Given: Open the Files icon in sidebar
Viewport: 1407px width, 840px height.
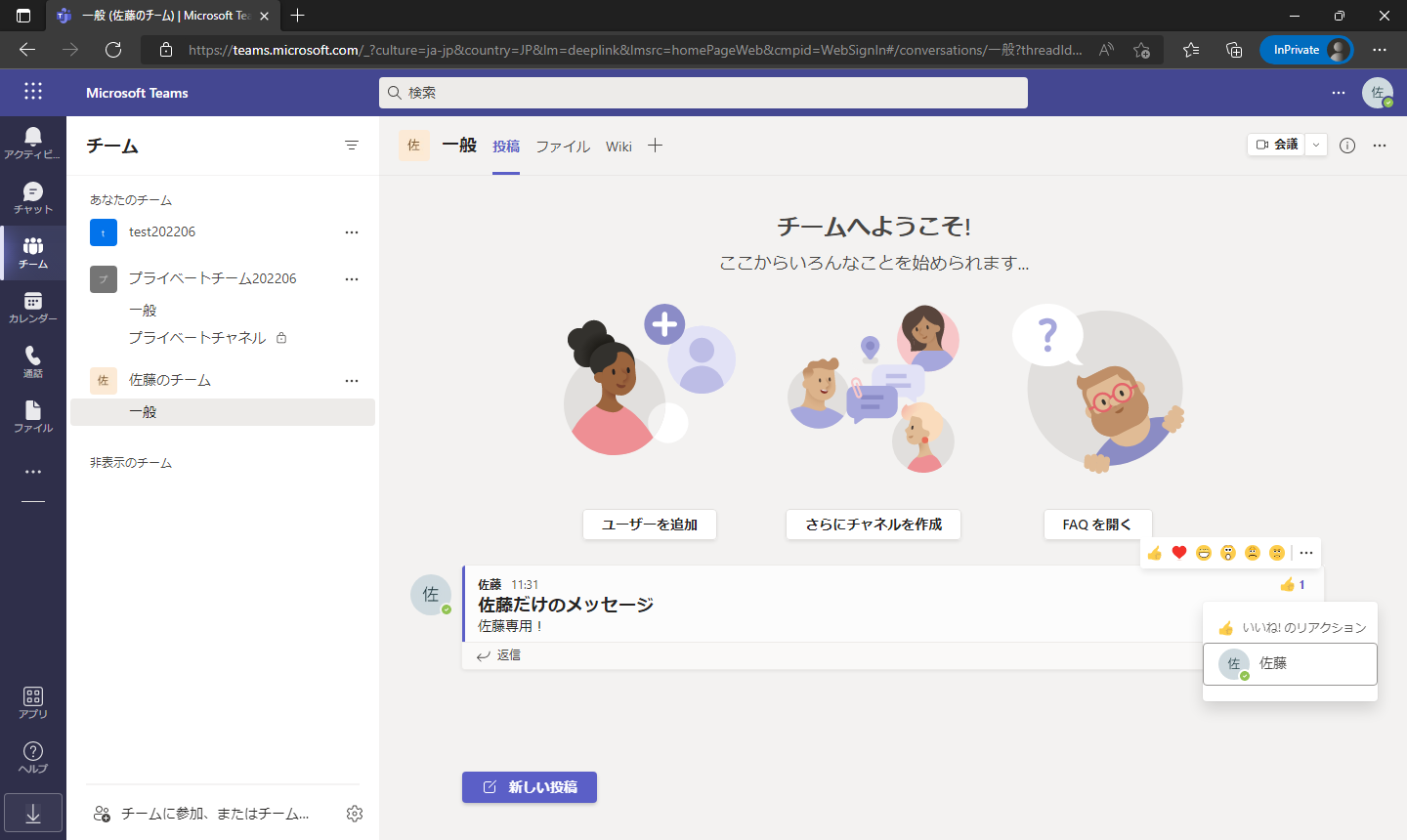Looking at the screenshot, I should [32, 416].
